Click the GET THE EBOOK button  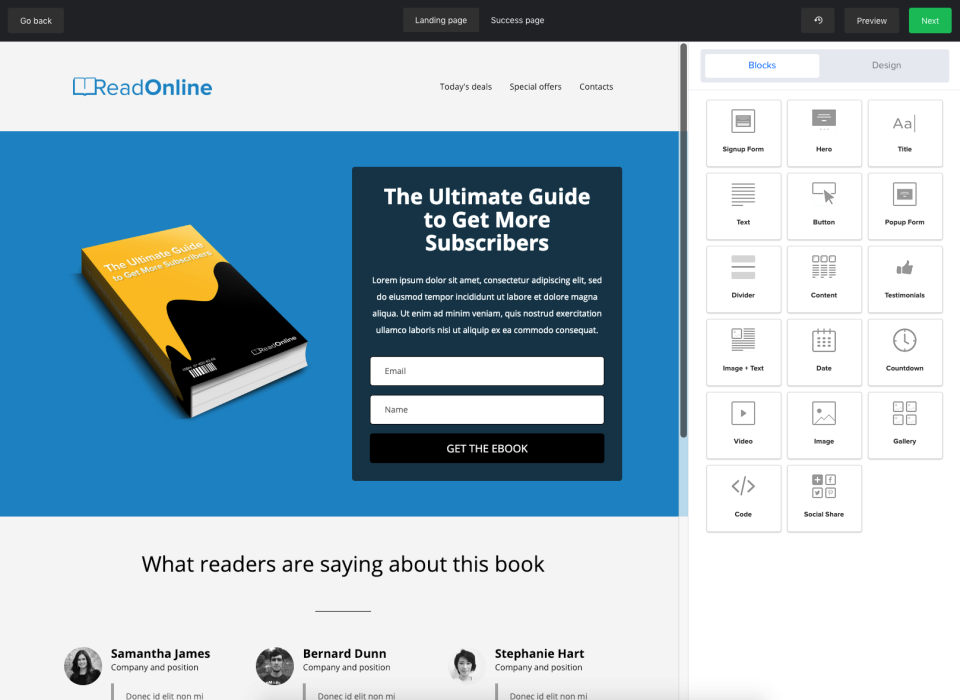point(486,448)
